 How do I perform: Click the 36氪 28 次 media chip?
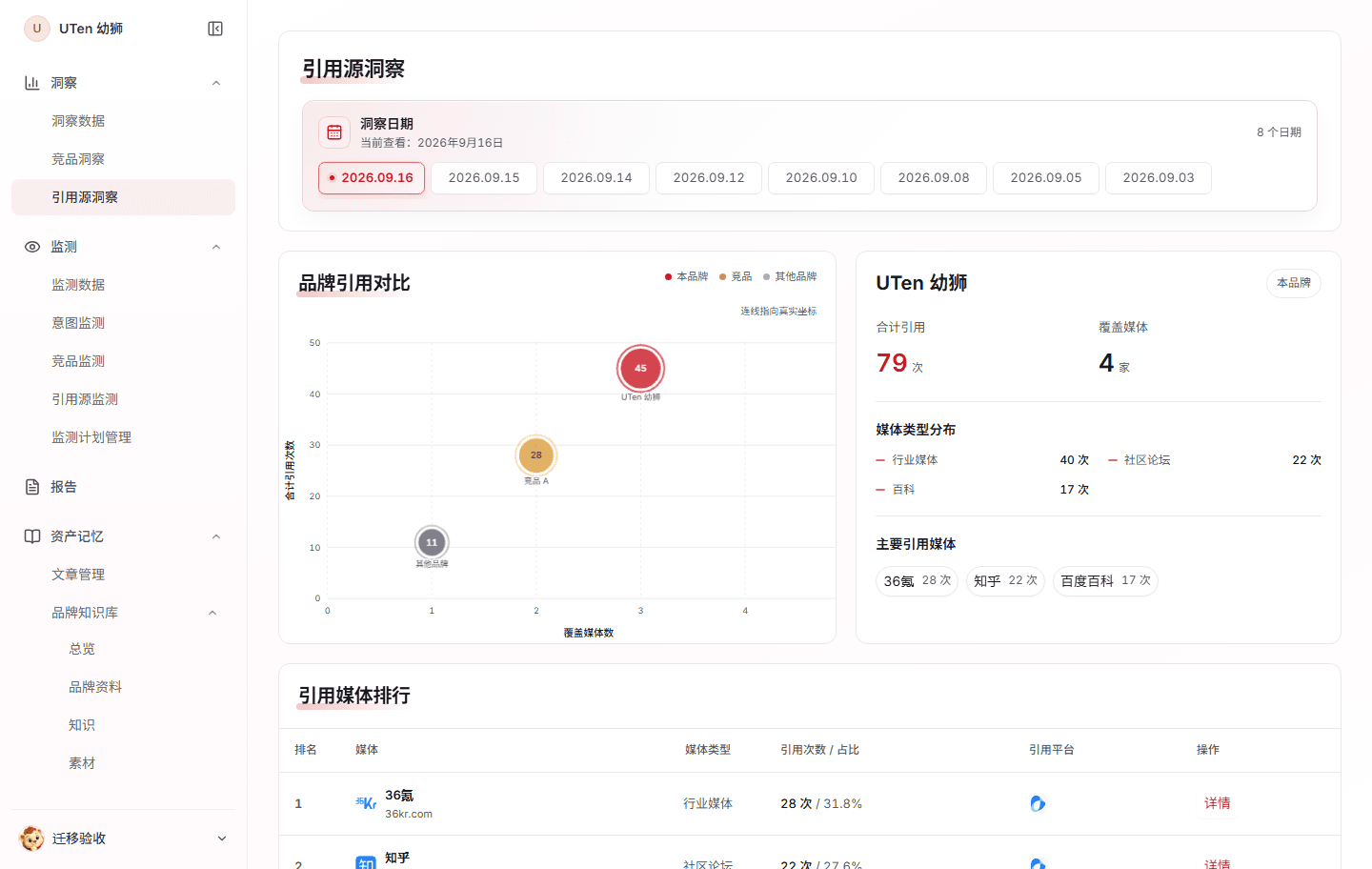click(x=917, y=581)
